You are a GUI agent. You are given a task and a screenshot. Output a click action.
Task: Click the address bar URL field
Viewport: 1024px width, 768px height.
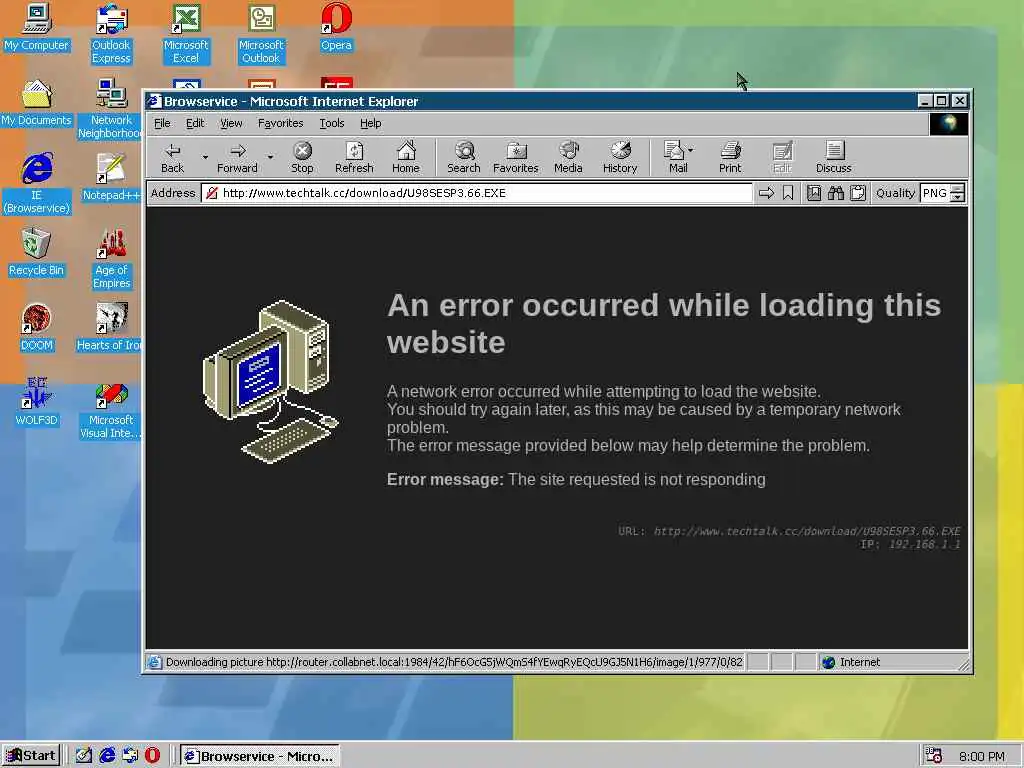coord(477,193)
